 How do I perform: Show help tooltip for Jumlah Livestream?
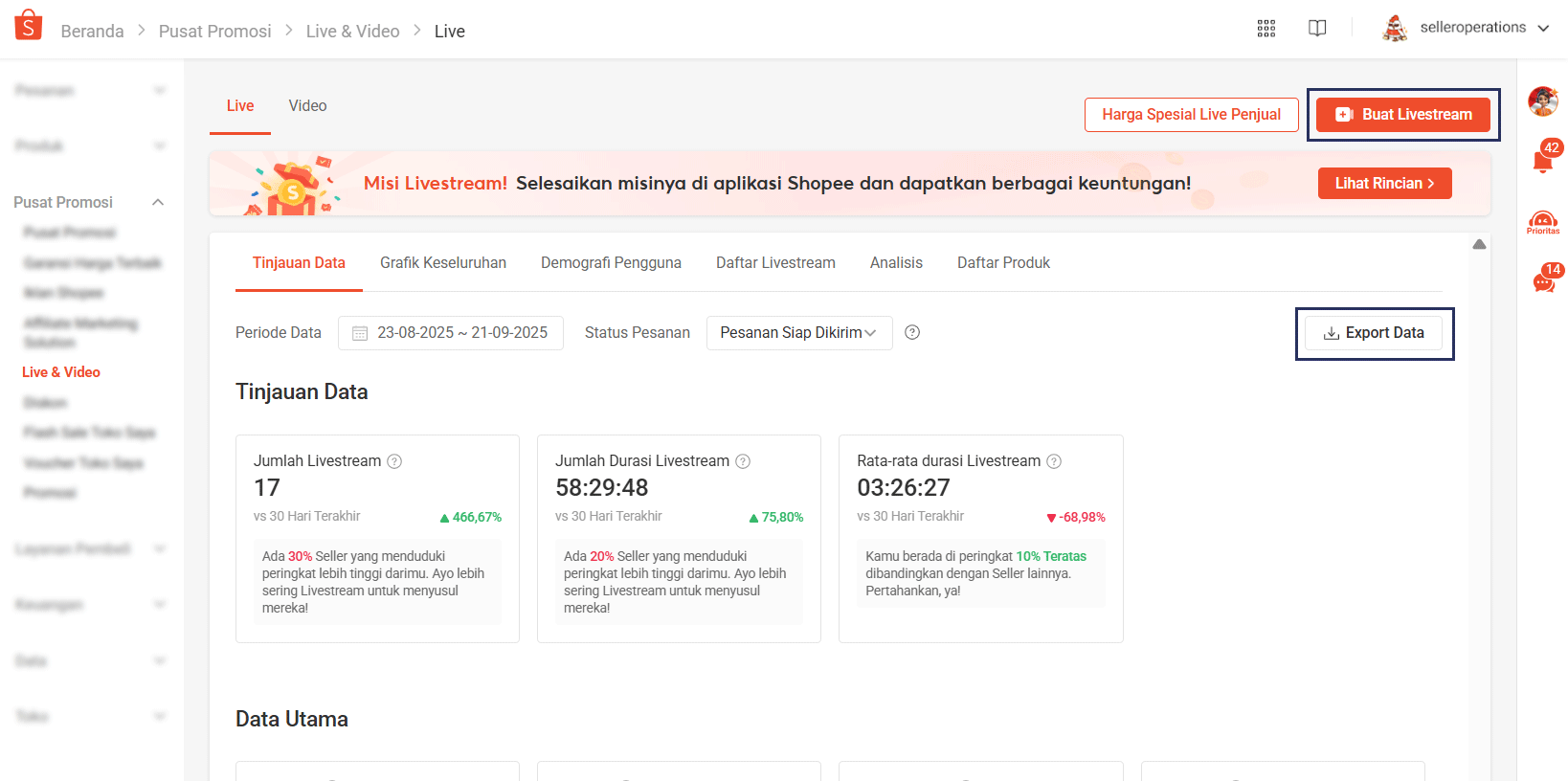pyautogui.click(x=394, y=461)
